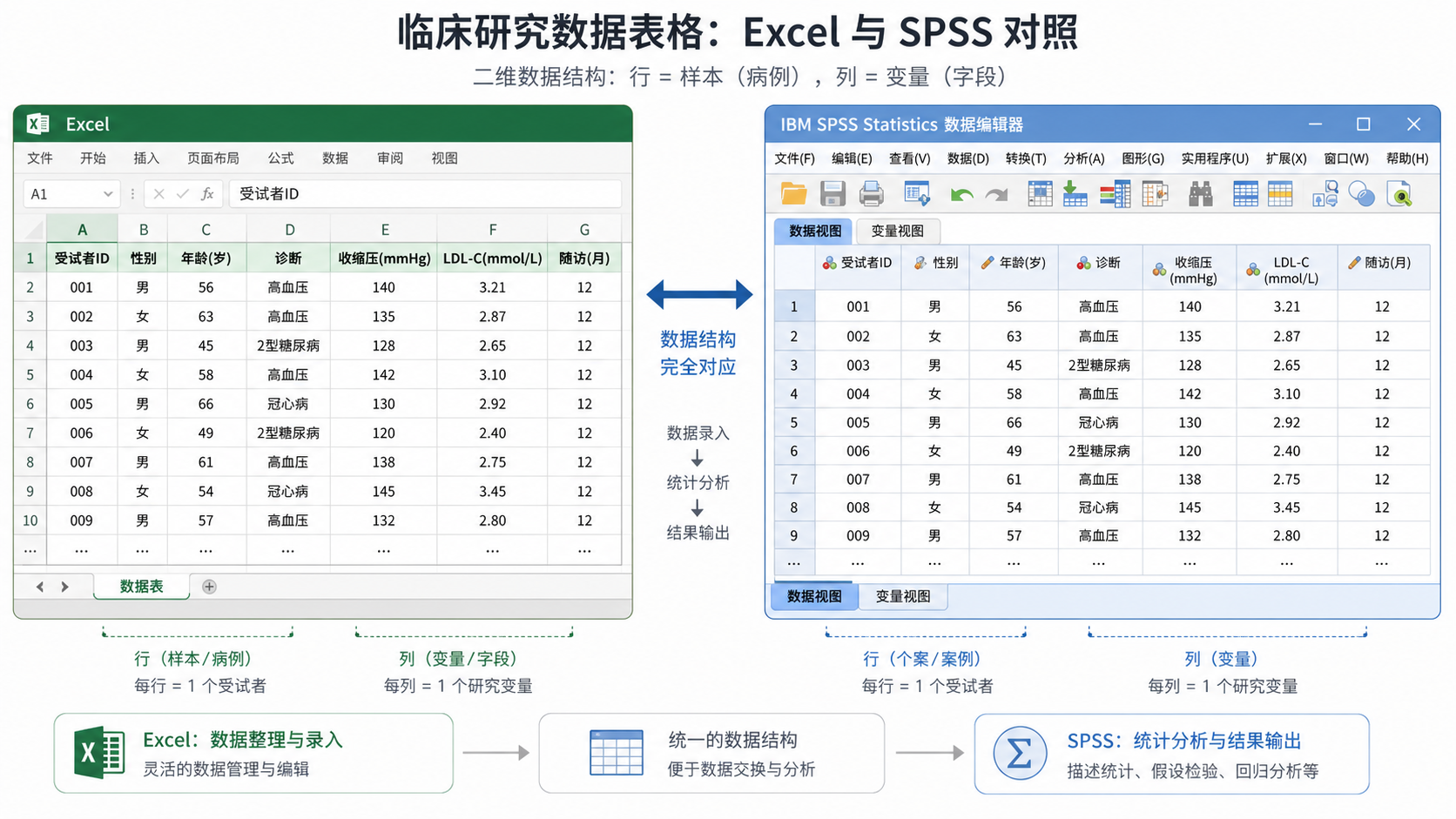This screenshot has height=819, width=1456.
Task: Click the SPSS save floppy disk icon
Action: 833,194
